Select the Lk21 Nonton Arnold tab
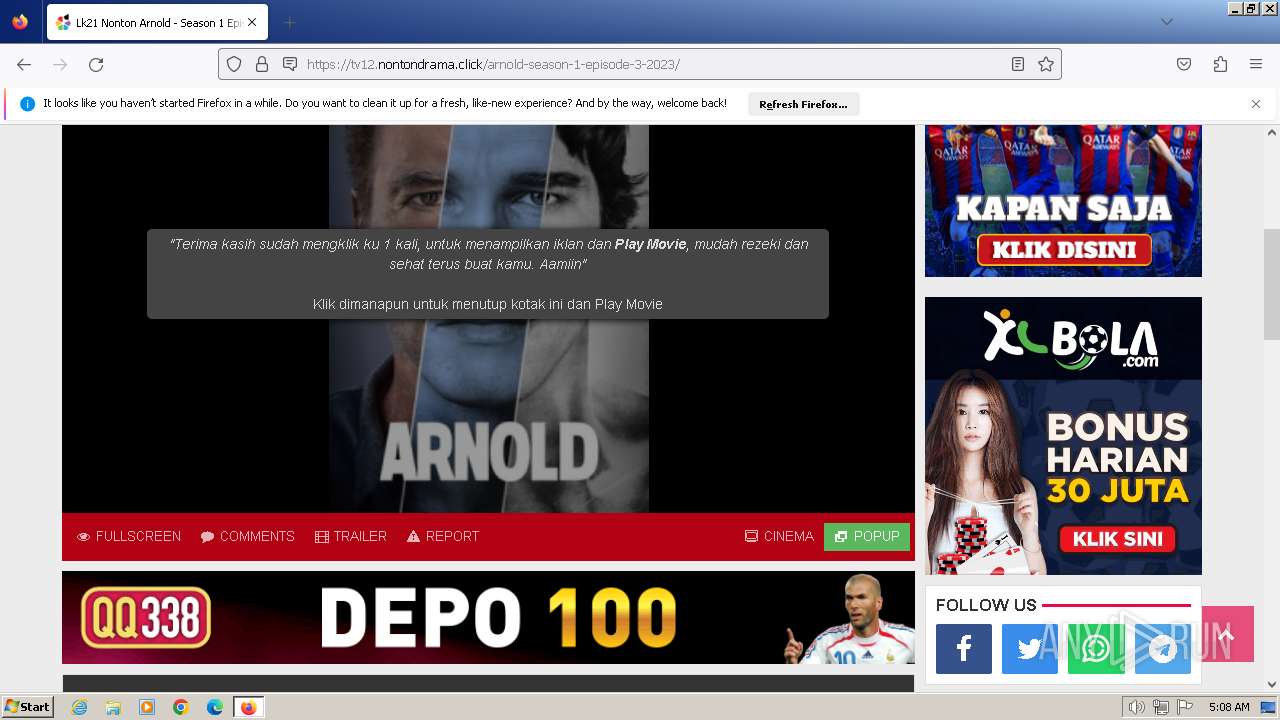 (157, 22)
